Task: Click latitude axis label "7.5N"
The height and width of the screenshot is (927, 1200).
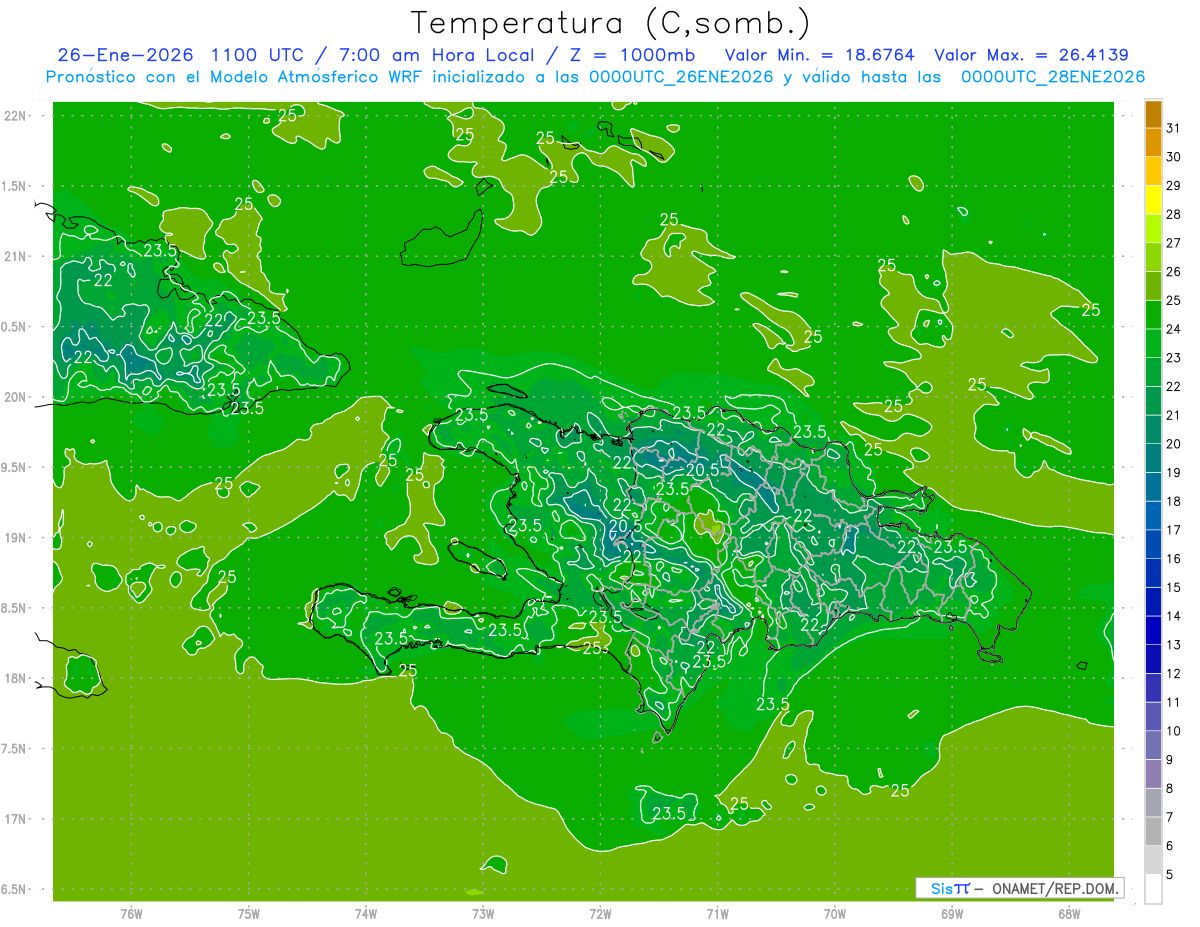Action: [15, 749]
